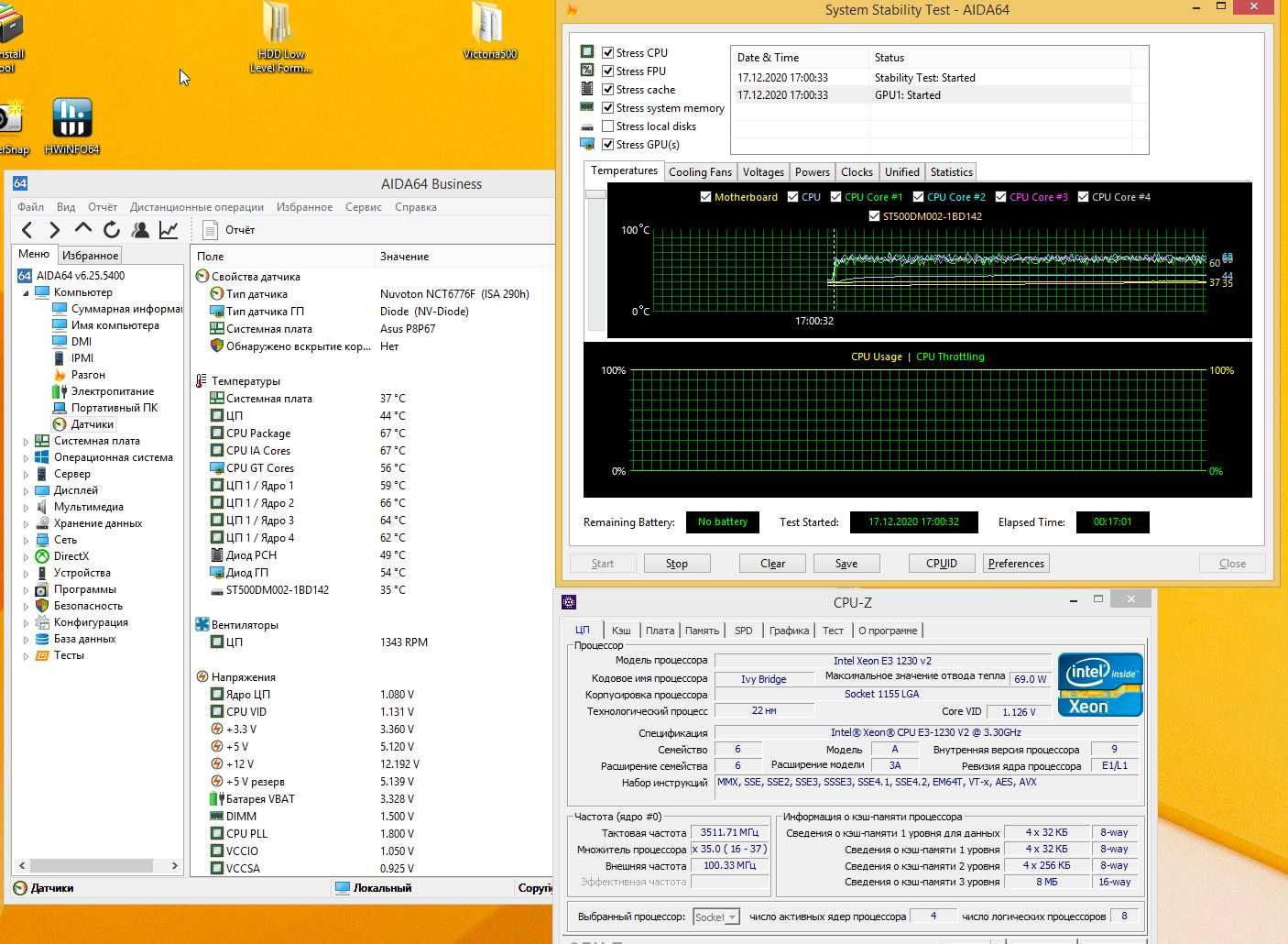Click the Date & Time column header
The image size is (1288, 944).
click(x=799, y=57)
